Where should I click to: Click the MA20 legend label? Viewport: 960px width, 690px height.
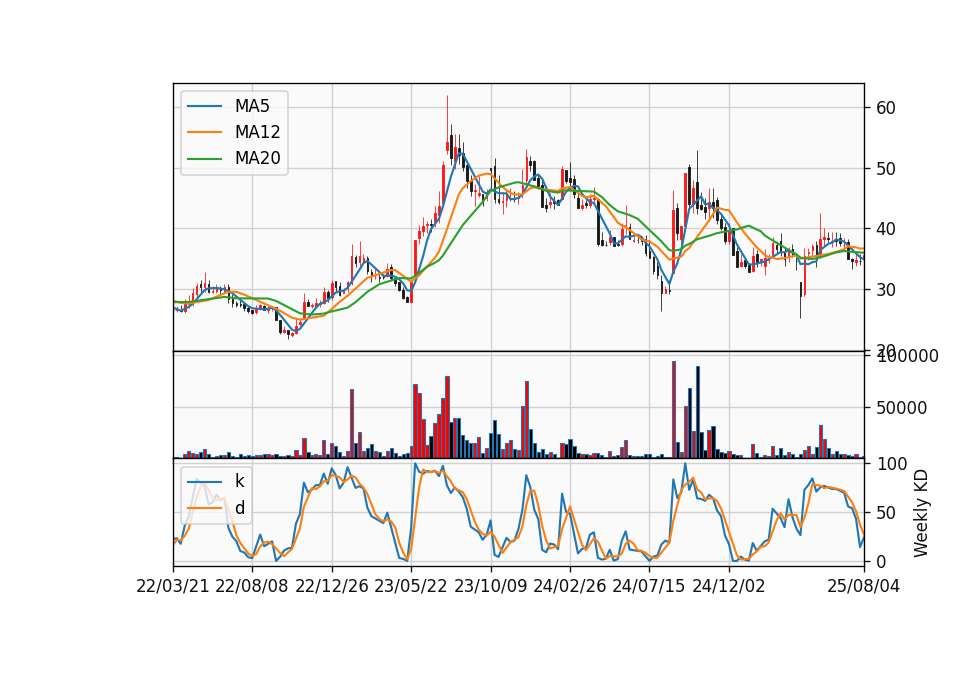[257, 159]
